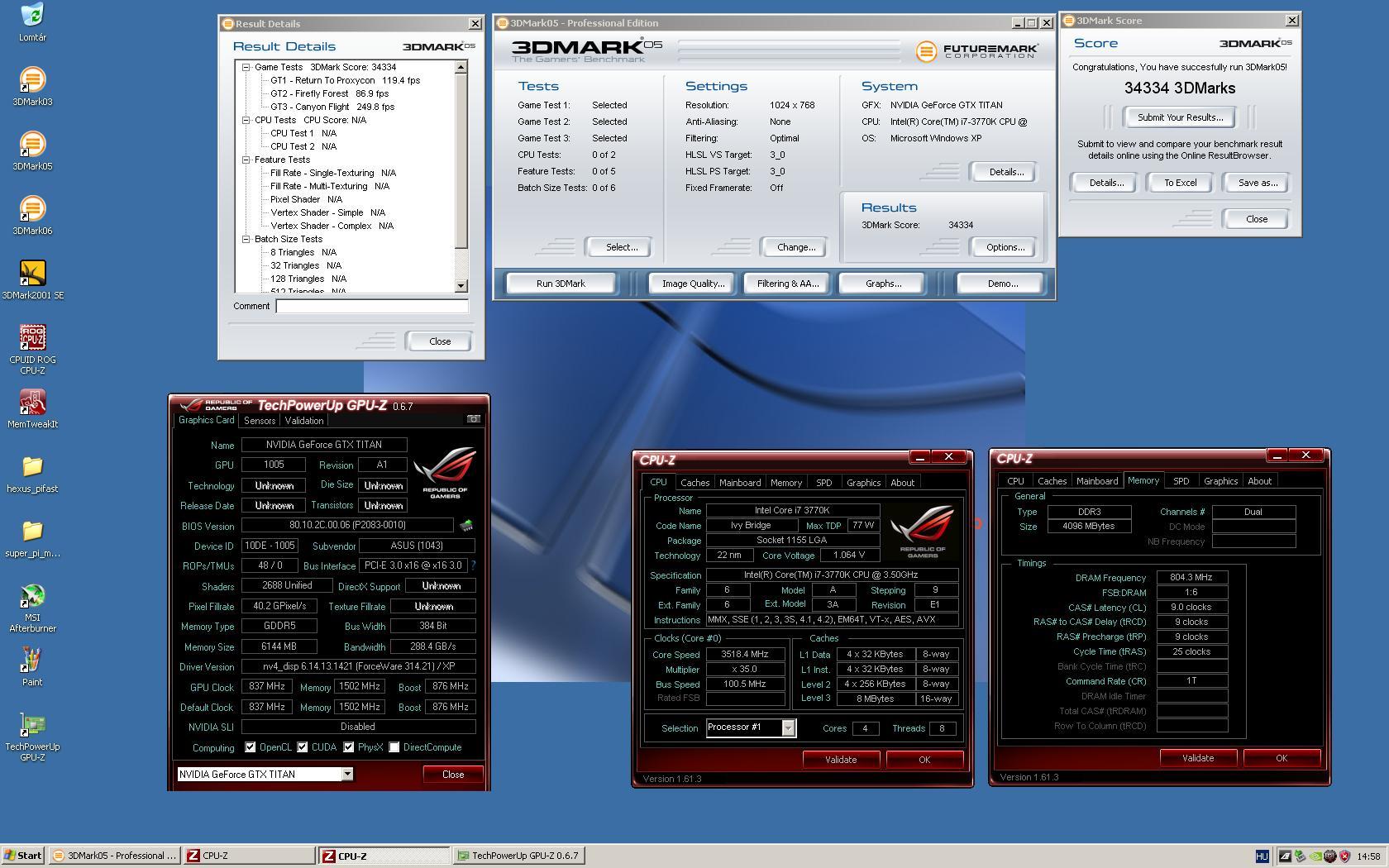Screen dimensions: 1389x868
Task: Launch the 3DMark05 desktop shortcut
Action: [x=32, y=150]
